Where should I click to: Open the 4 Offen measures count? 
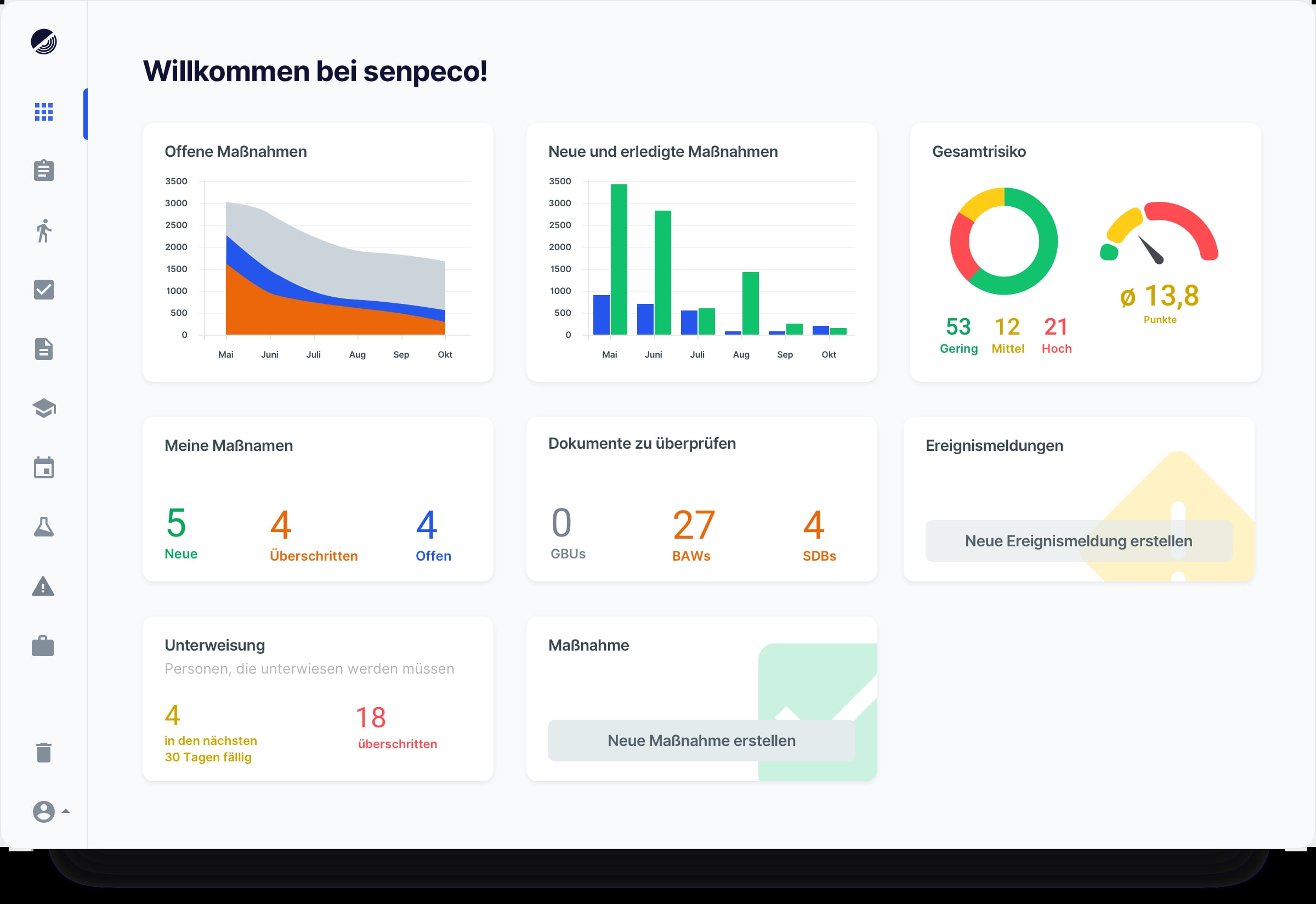[x=433, y=535]
